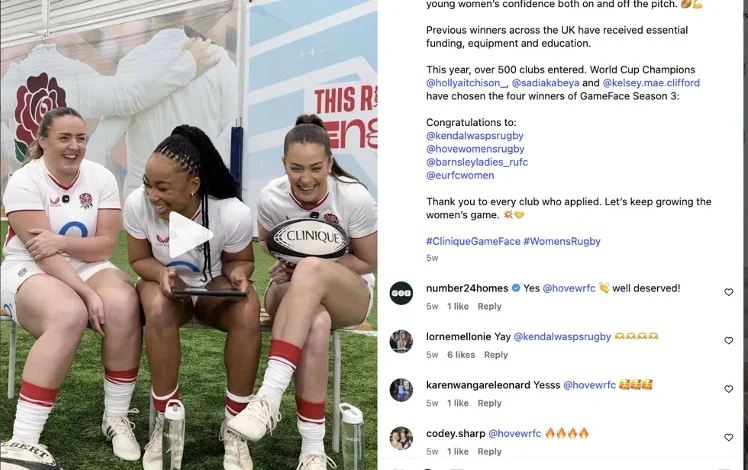Open @kelsey.mae.clifford profile link
The image size is (748, 470).
[651, 83]
